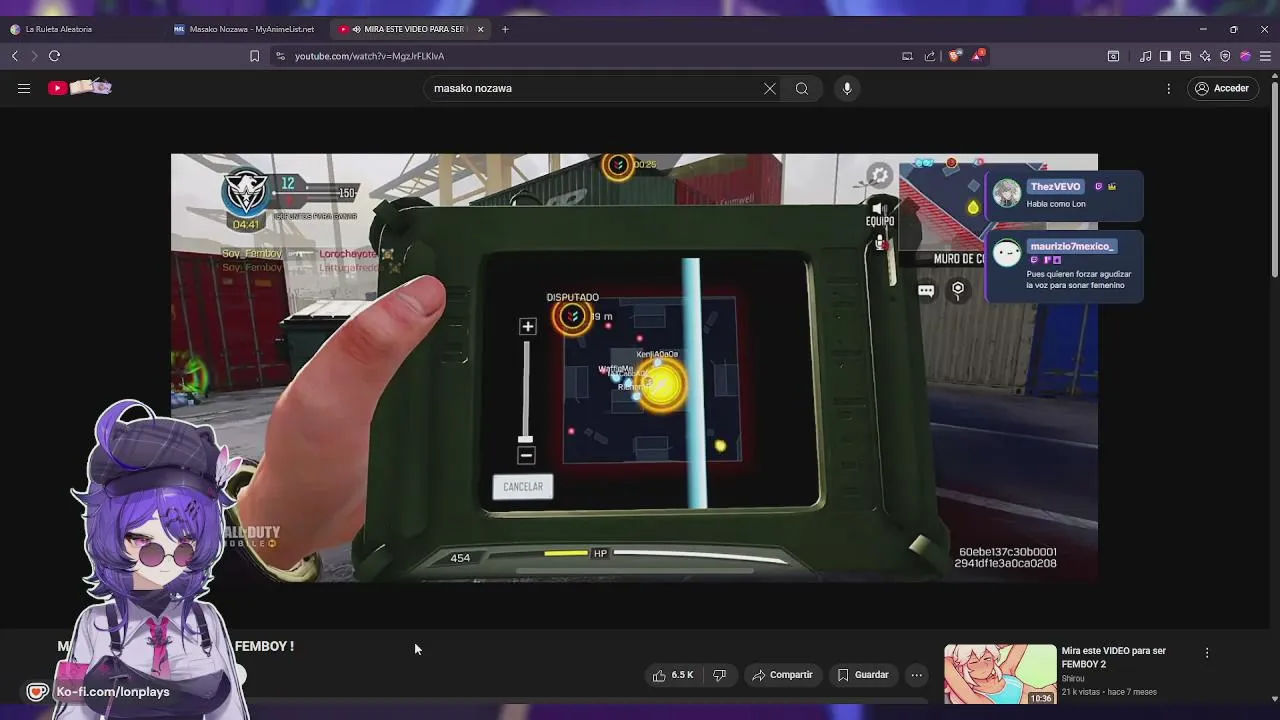The width and height of the screenshot is (1280, 720).
Task: Click the ThezVEVO chat username
Action: [1055, 187]
